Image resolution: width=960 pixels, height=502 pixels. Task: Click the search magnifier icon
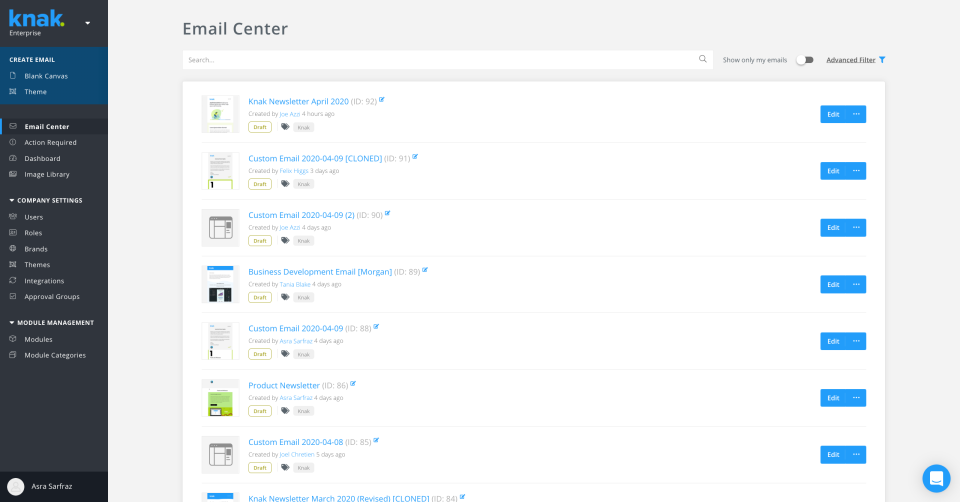[x=703, y=59]
